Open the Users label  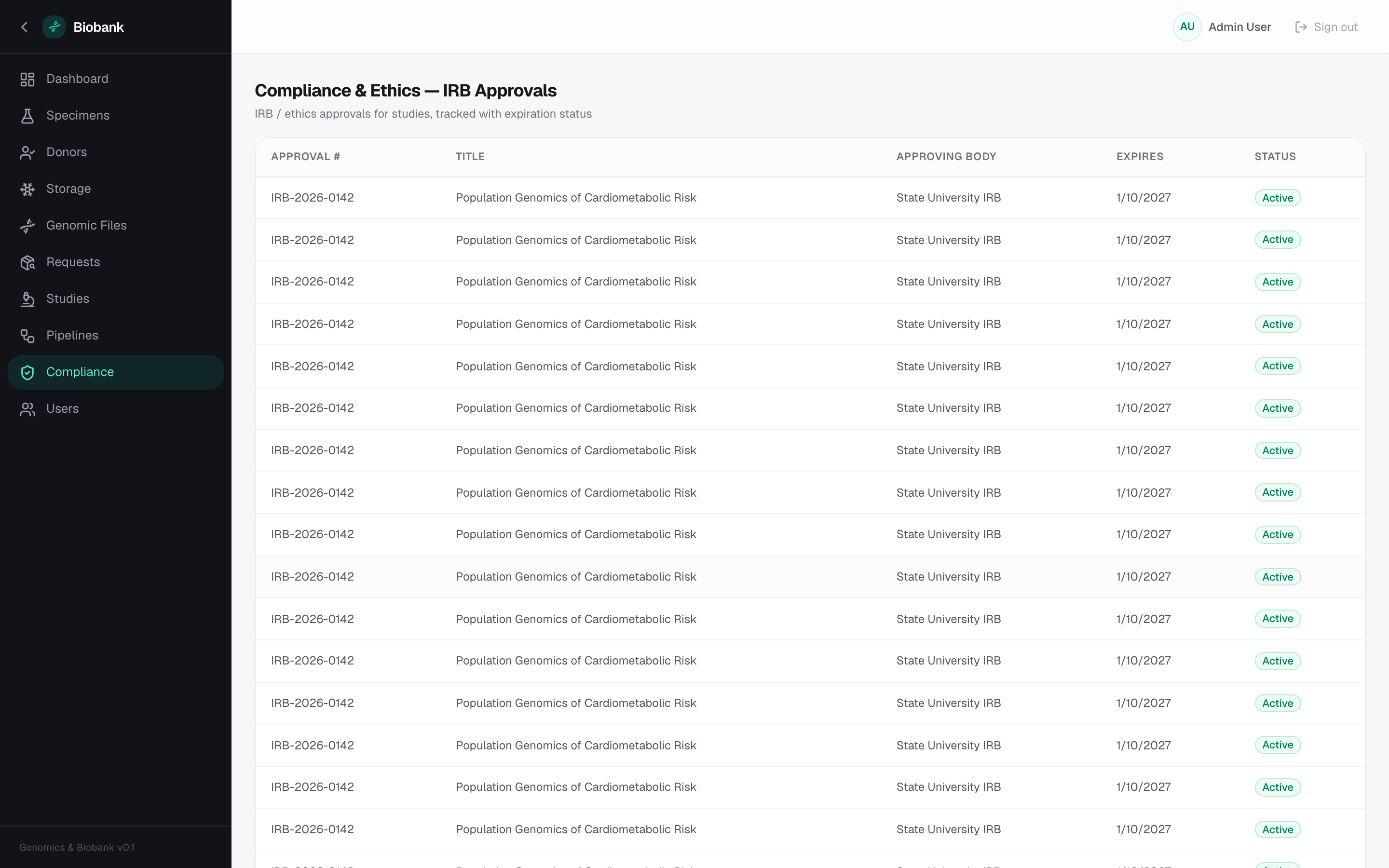tap(63, 409)
